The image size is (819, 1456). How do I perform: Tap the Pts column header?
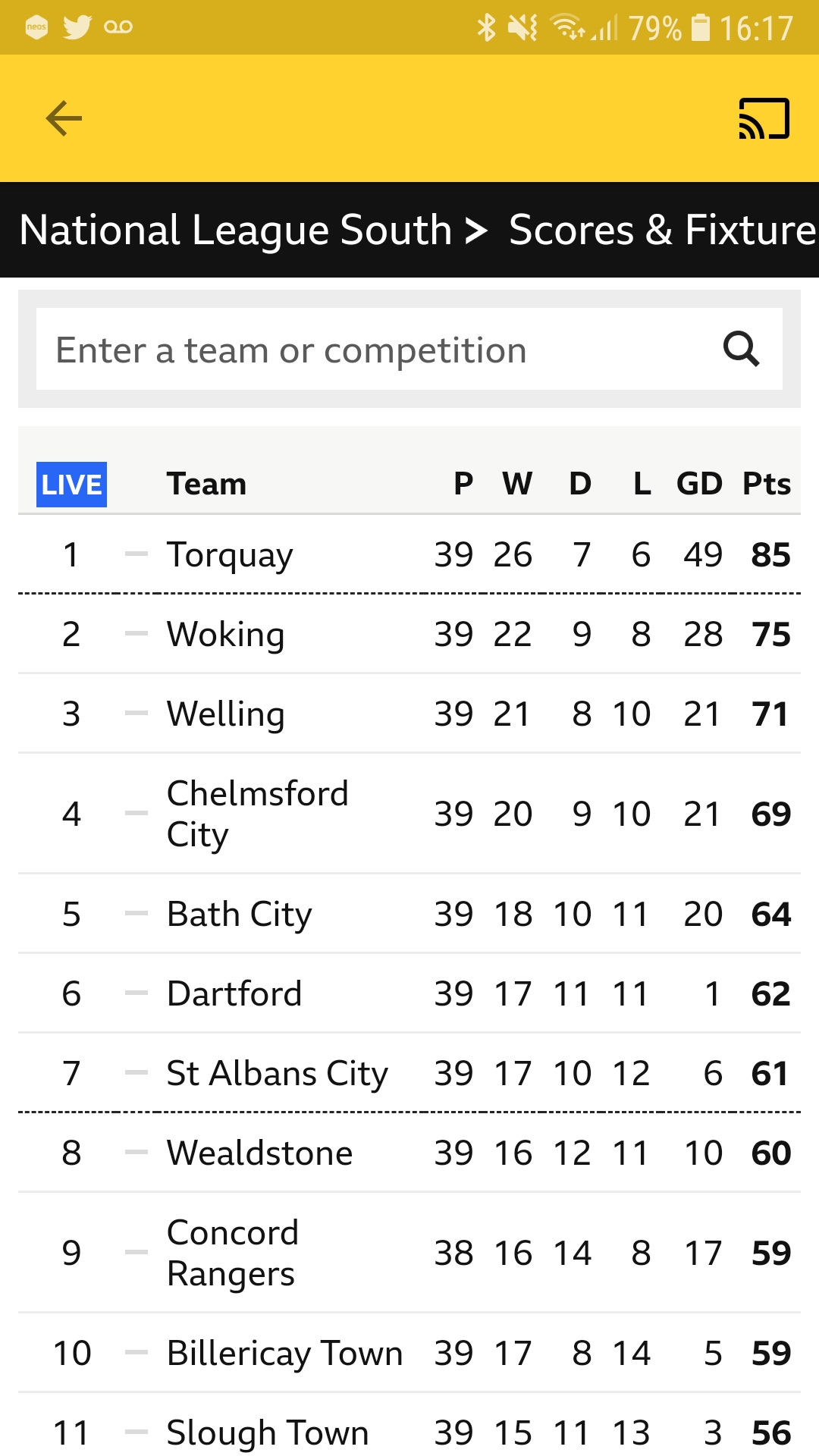pos(767,484)
